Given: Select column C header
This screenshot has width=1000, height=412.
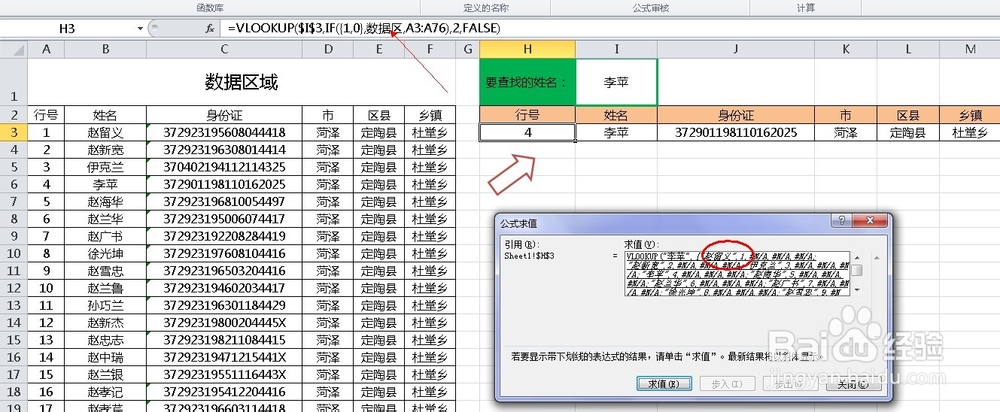Looking at the screenshot, I should coord(224,49).
